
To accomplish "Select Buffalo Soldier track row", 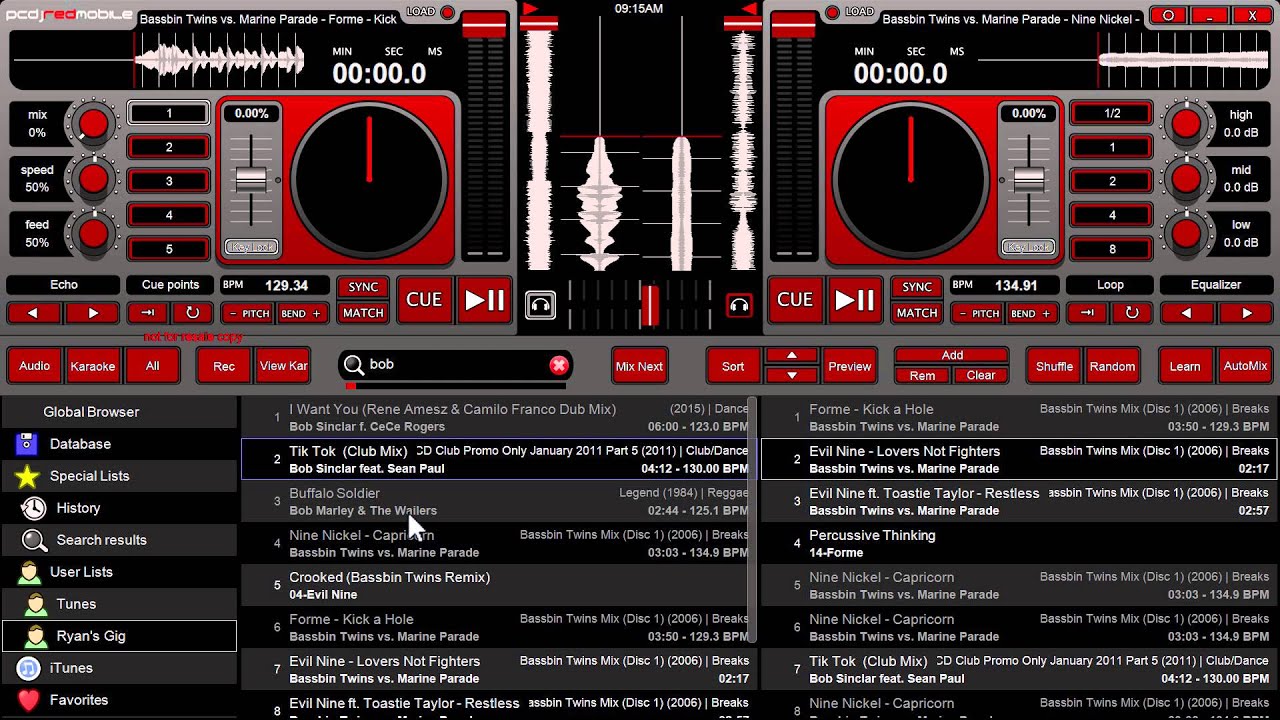I will pos(494,502).
